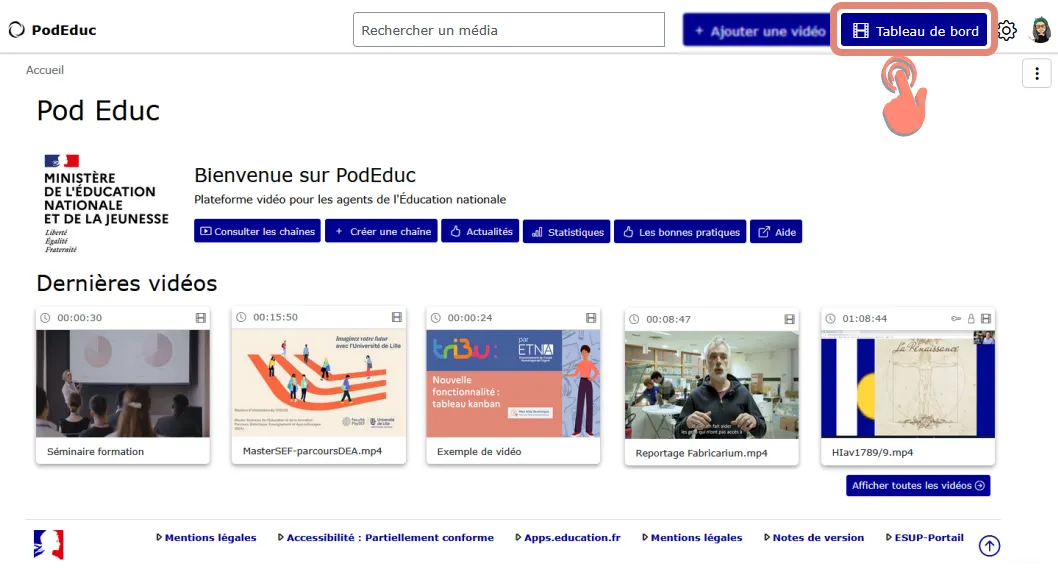Open the Actualités button
Viewport: 1058px width, 570px height.
tap(480, 231)
